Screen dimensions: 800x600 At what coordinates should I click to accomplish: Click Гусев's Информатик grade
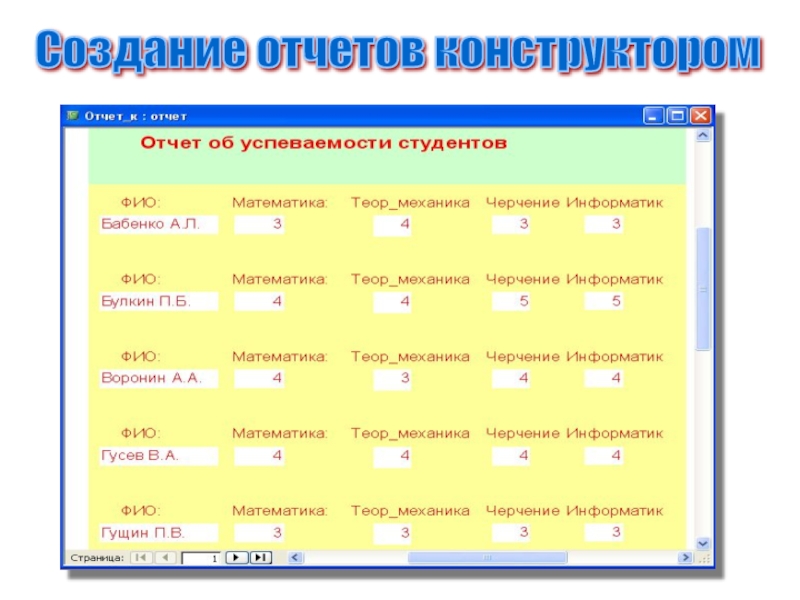[x=604, y=456]
